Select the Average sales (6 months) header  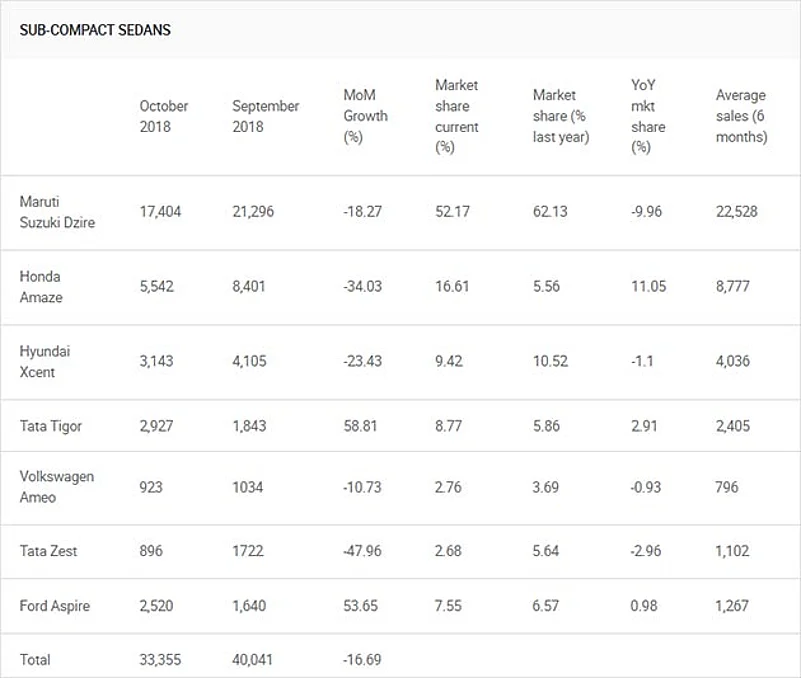[741, 116]
